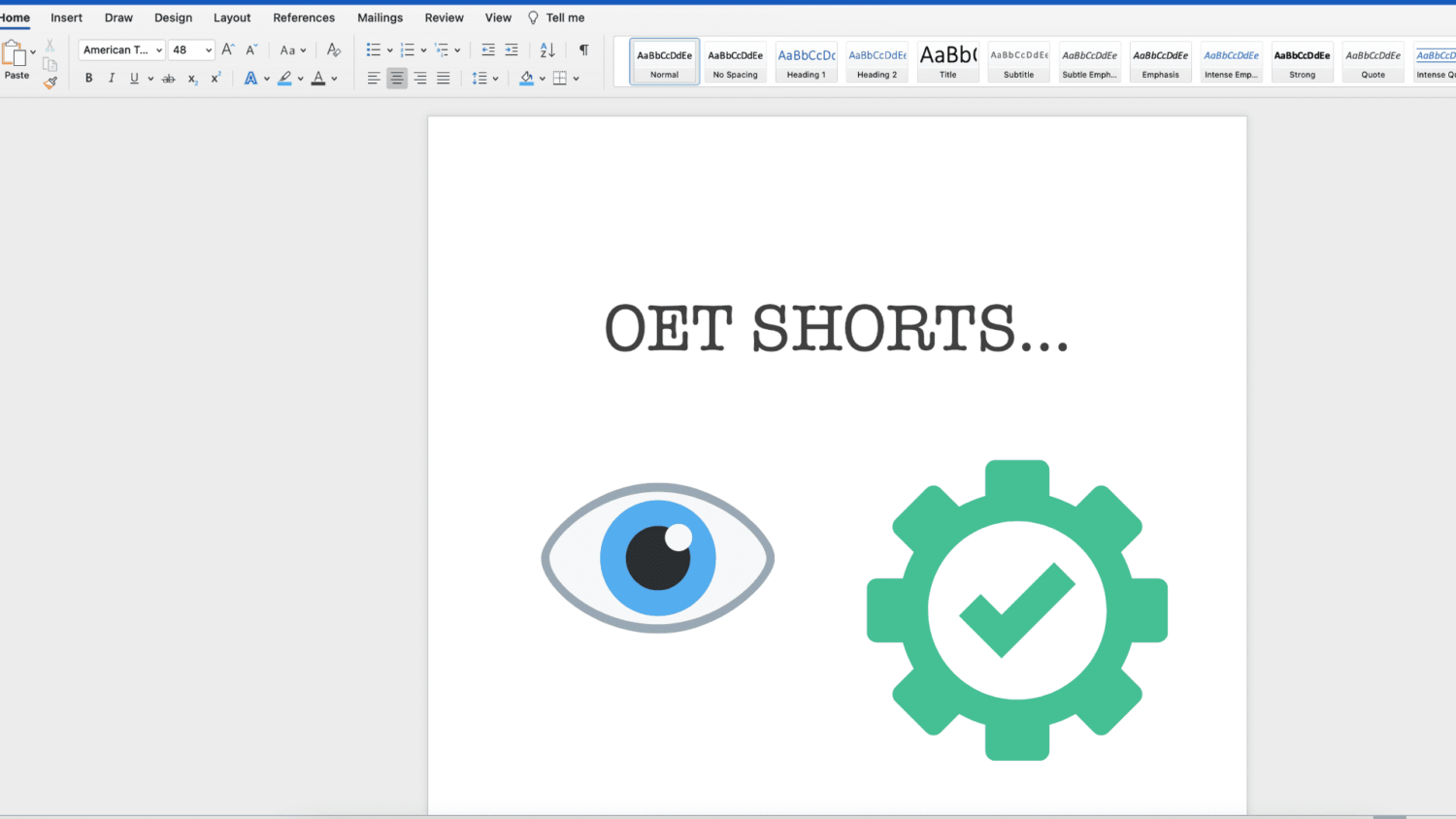
Task: Open the Draw tab
Action: point(118,17)
